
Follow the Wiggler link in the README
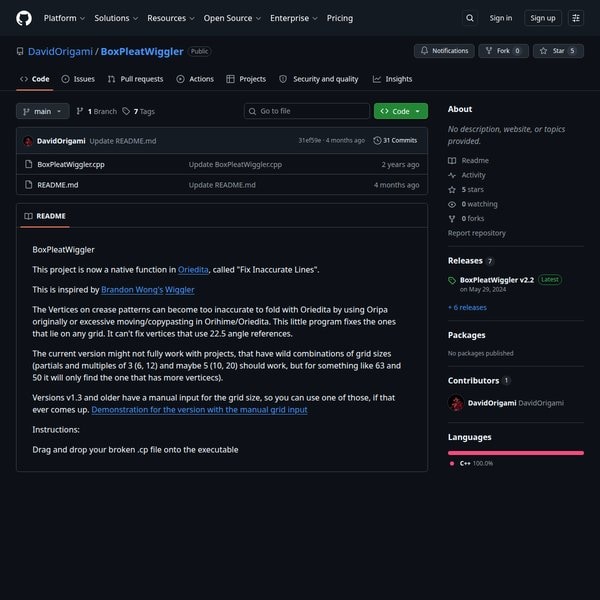tap(180, 290)
